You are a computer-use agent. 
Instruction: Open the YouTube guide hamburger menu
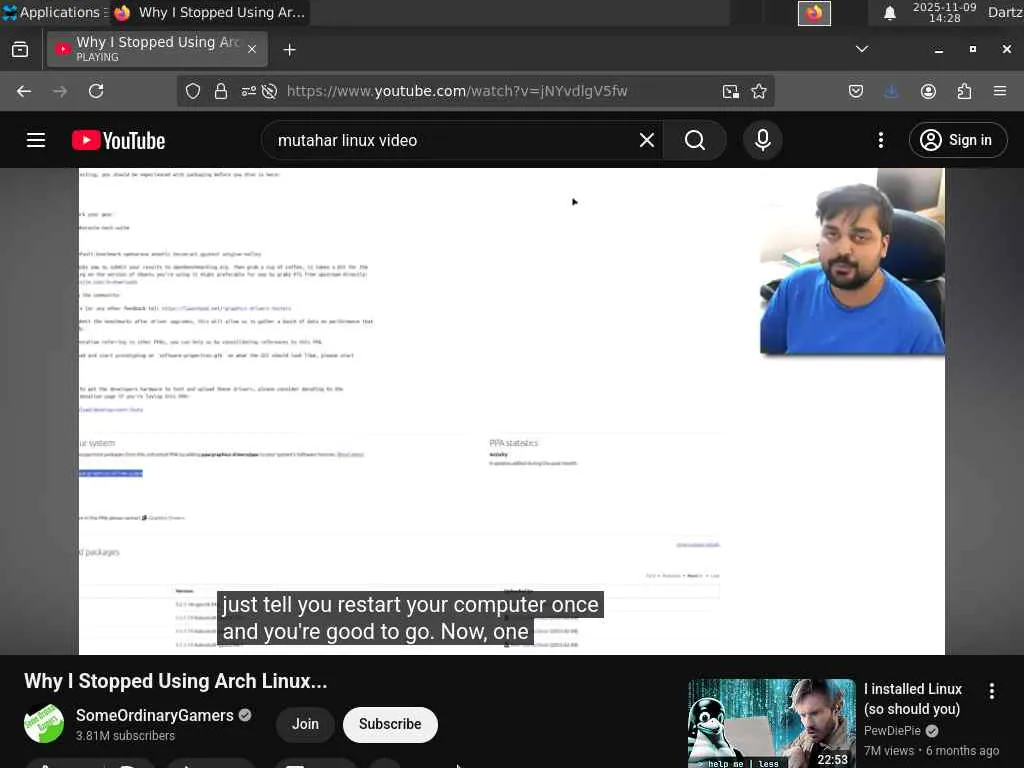coord(36,140)
